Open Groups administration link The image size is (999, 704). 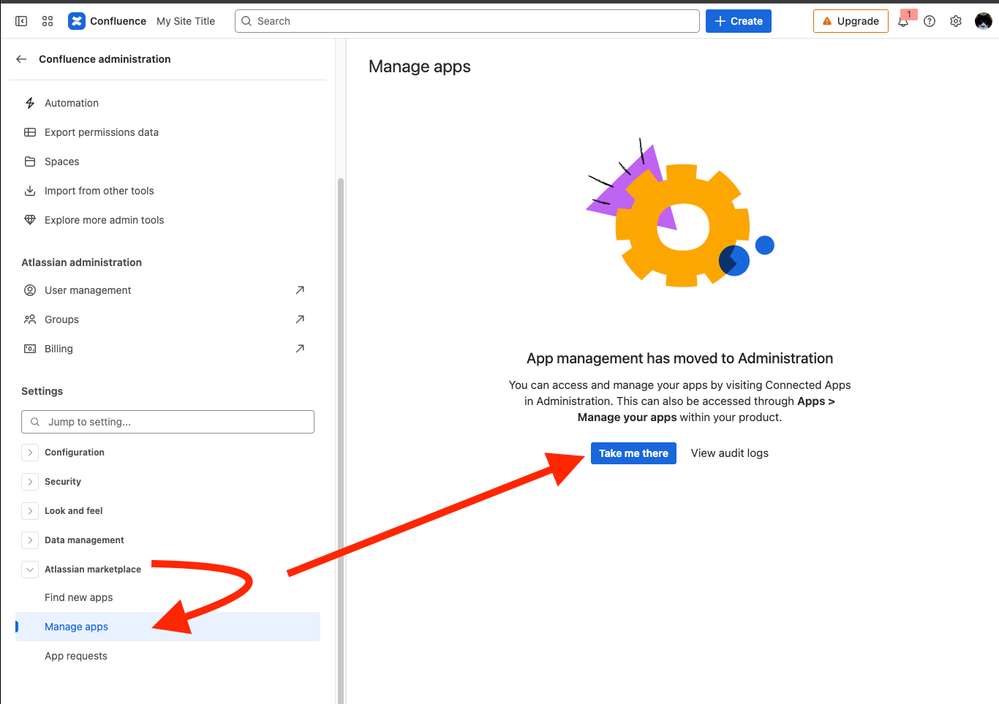[62, 319]
